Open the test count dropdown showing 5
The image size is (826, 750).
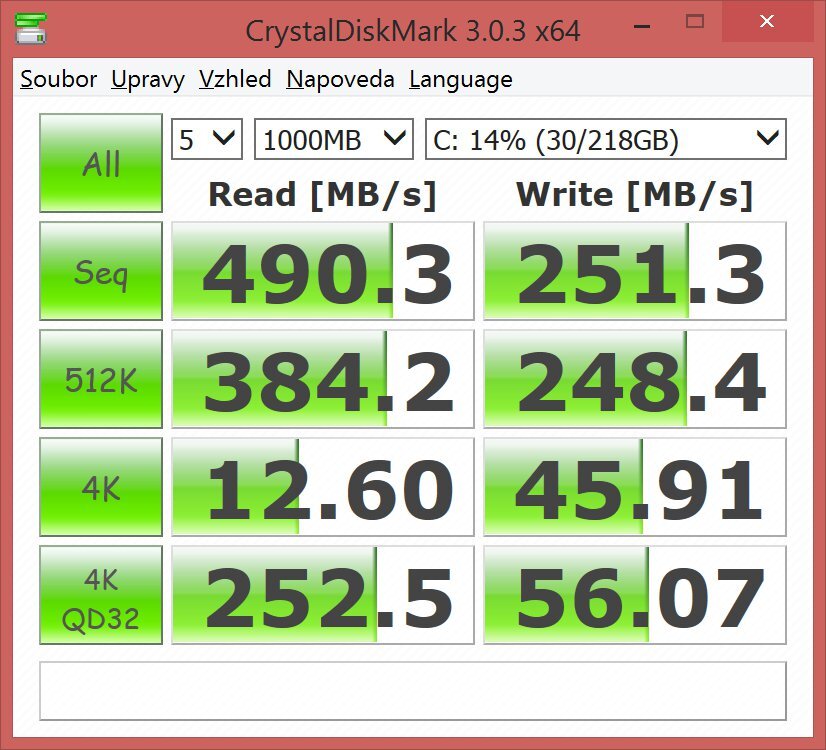[x=206, y=139]
